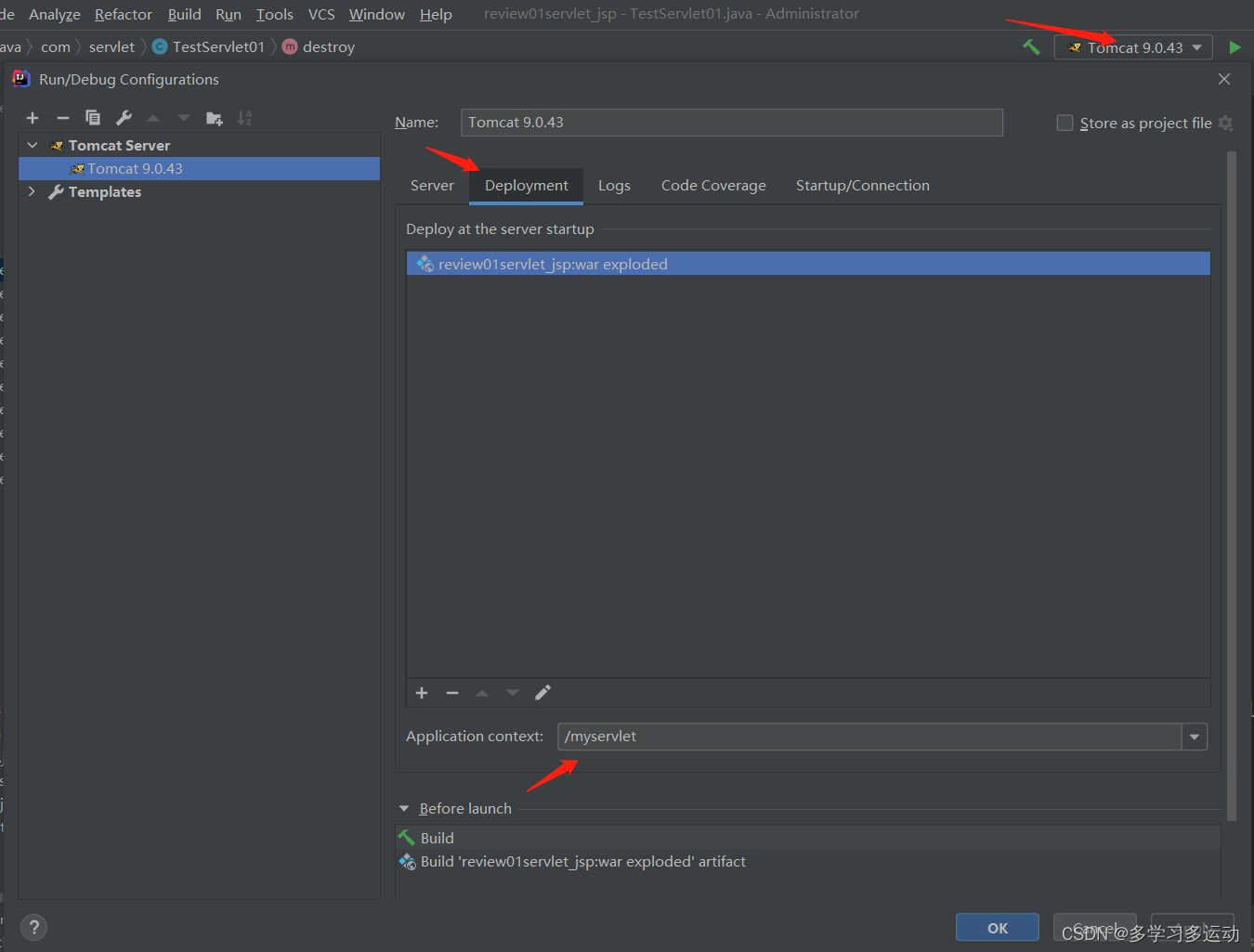Click the OK button
This screenshot has height=952, width=1254.
[x=998, y=928]
